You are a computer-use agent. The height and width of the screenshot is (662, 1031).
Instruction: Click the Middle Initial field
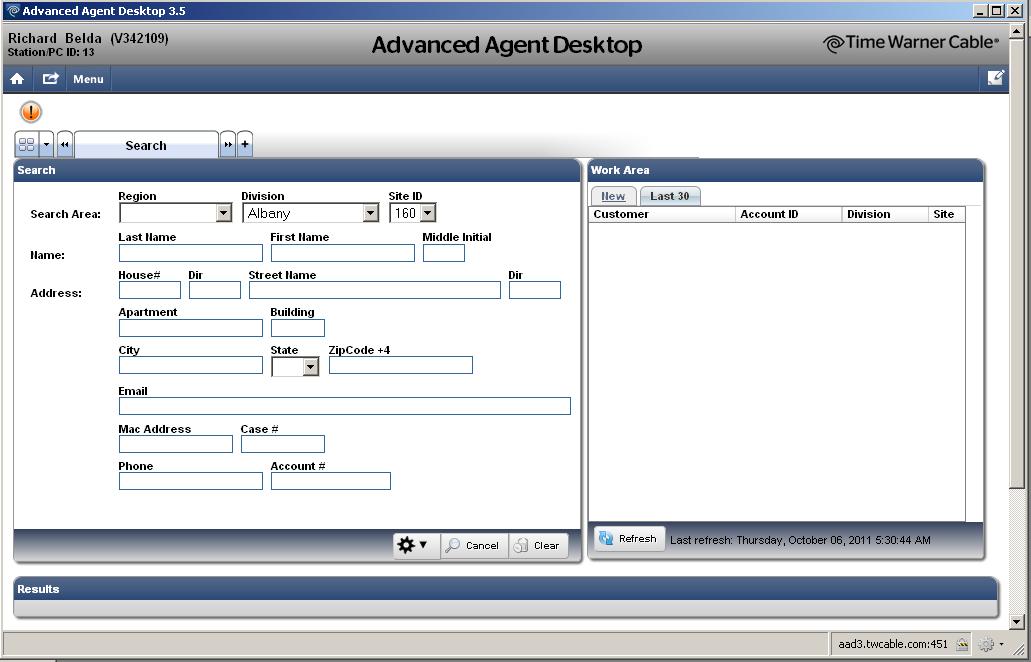pyautogui.click(x=444, y=253)
